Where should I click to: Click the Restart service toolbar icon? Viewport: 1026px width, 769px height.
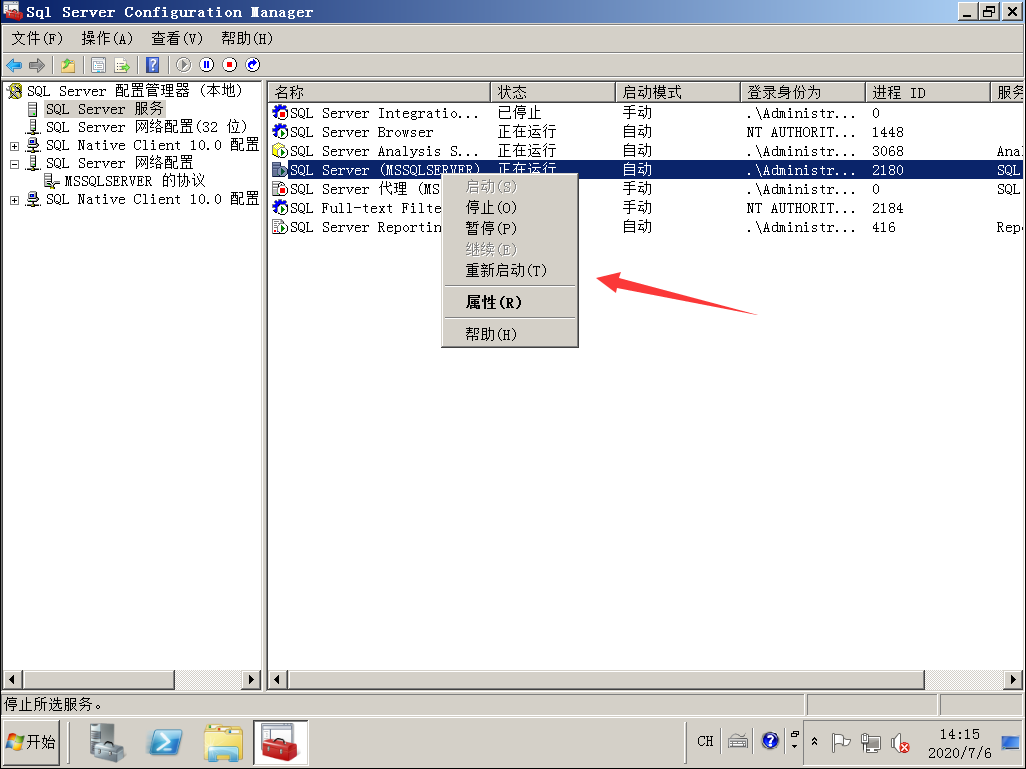(253, 65)
